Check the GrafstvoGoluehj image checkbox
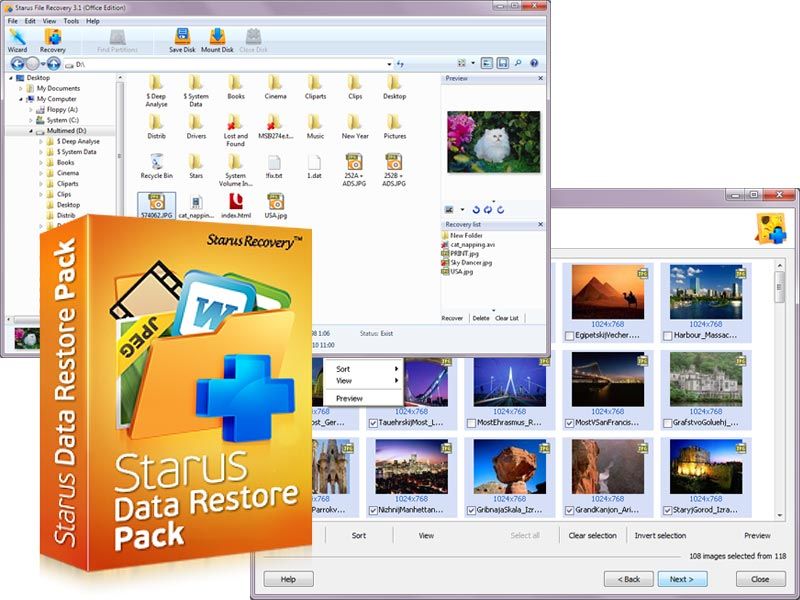The width and height of the screenshot is (800, 600). [667, 423]
